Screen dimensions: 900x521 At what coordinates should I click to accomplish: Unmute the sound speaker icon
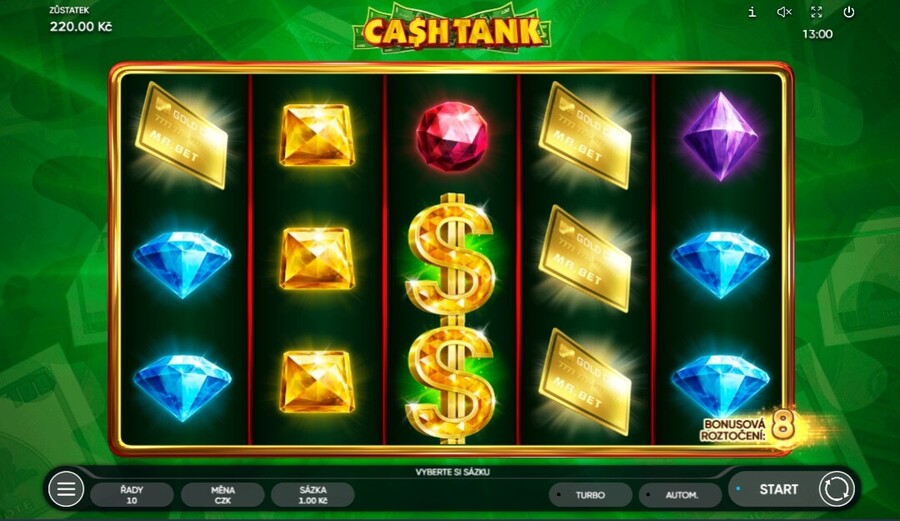[784, 12]
